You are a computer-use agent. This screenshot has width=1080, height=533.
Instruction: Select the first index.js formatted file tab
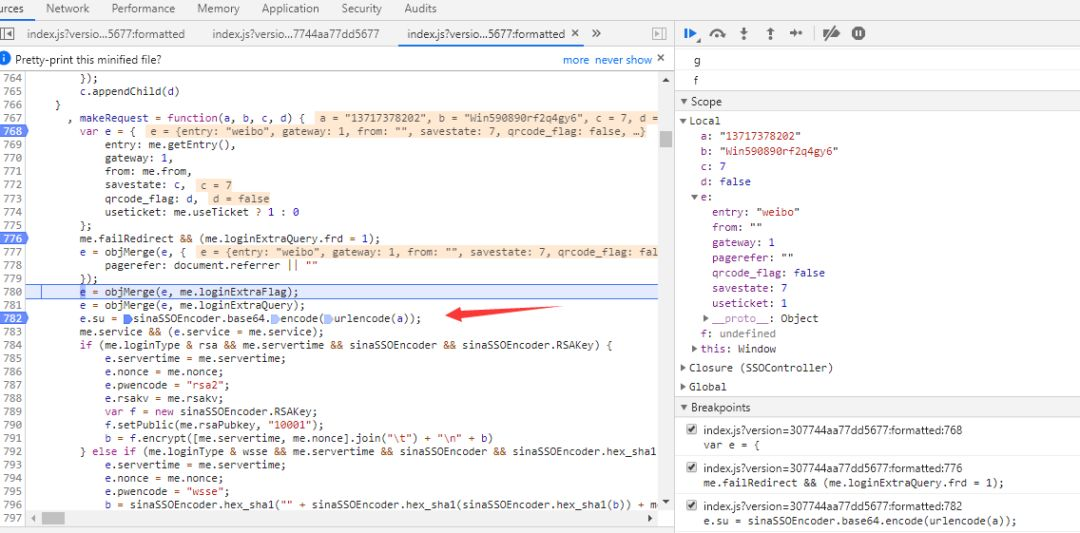point(106,34)
